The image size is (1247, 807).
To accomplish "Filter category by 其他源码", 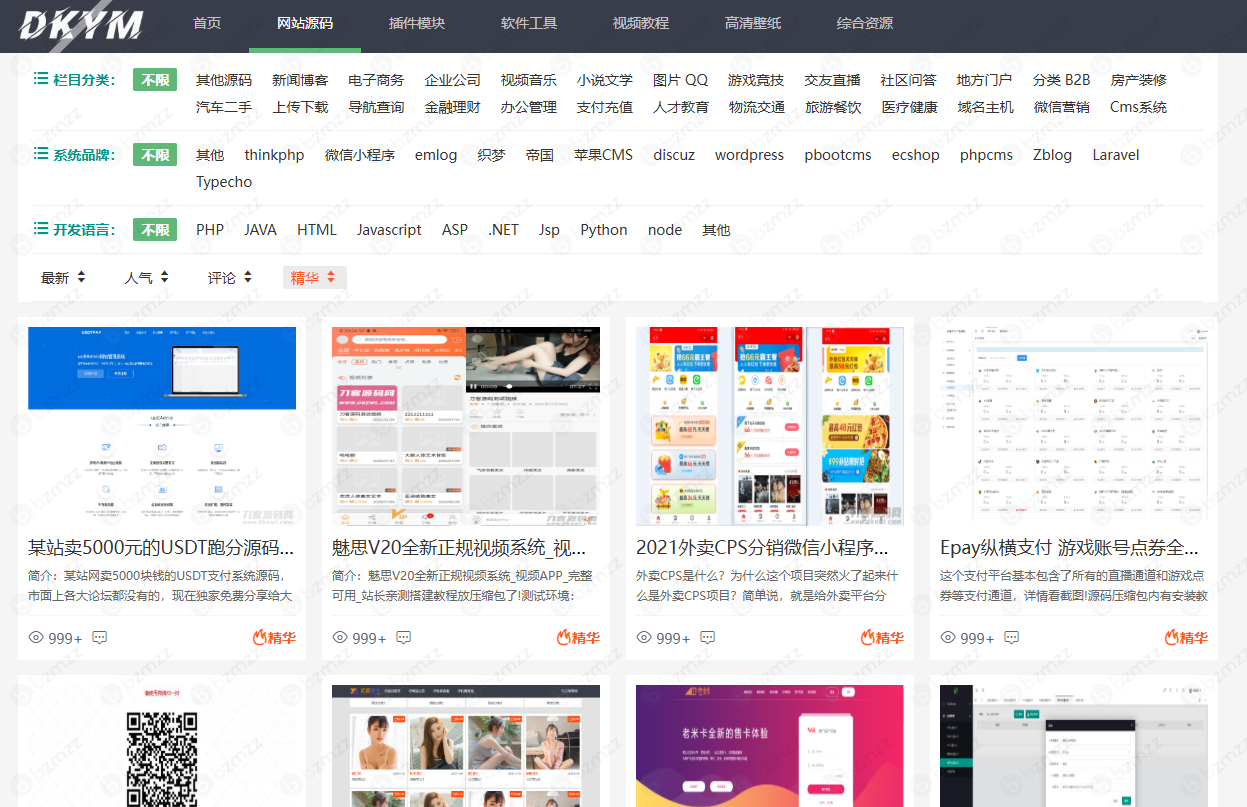I will click(x=224, y=80).
